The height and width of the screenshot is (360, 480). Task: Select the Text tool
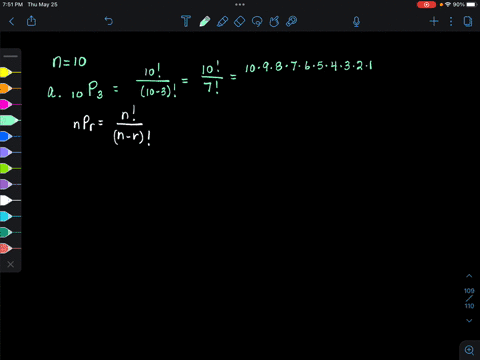point(186,21)
